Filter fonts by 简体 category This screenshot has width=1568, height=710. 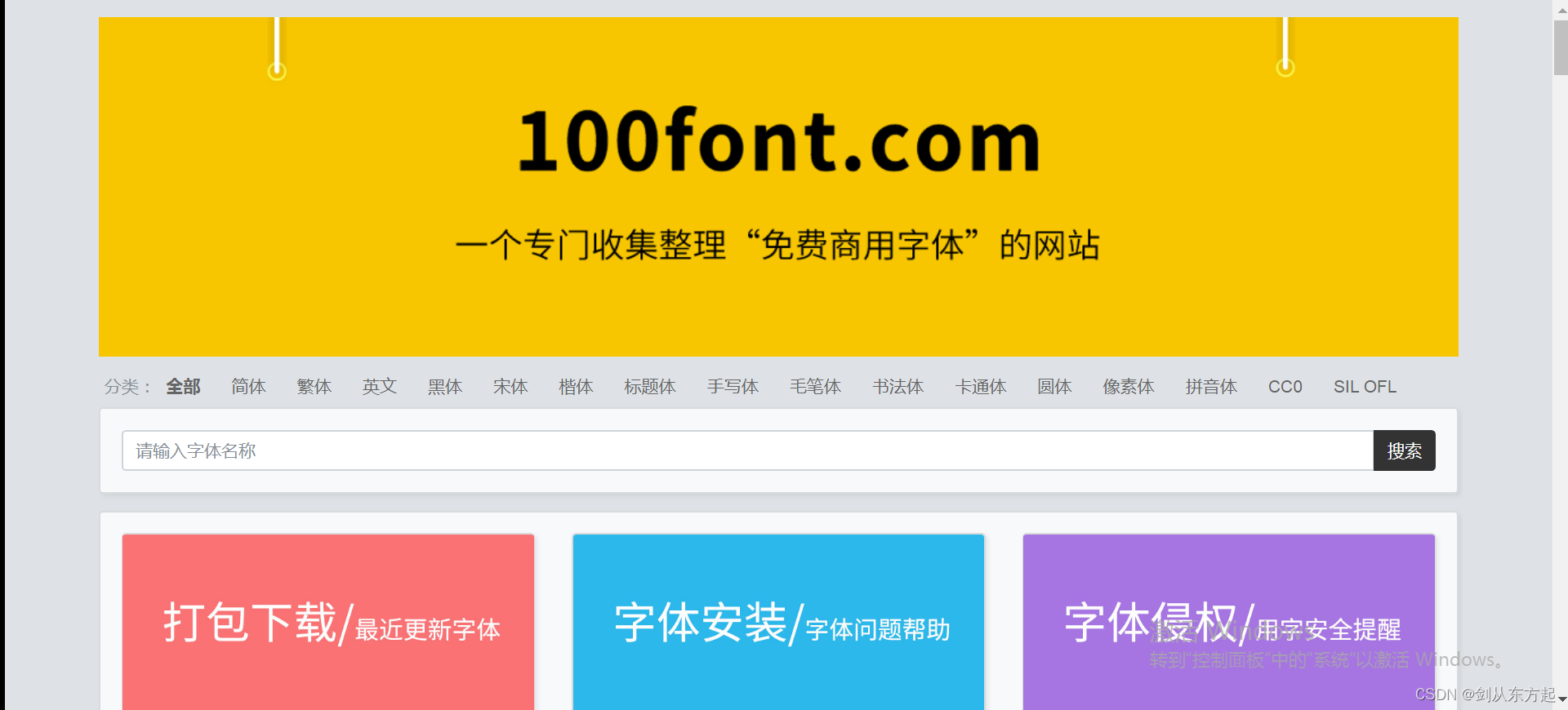[248, 387]
